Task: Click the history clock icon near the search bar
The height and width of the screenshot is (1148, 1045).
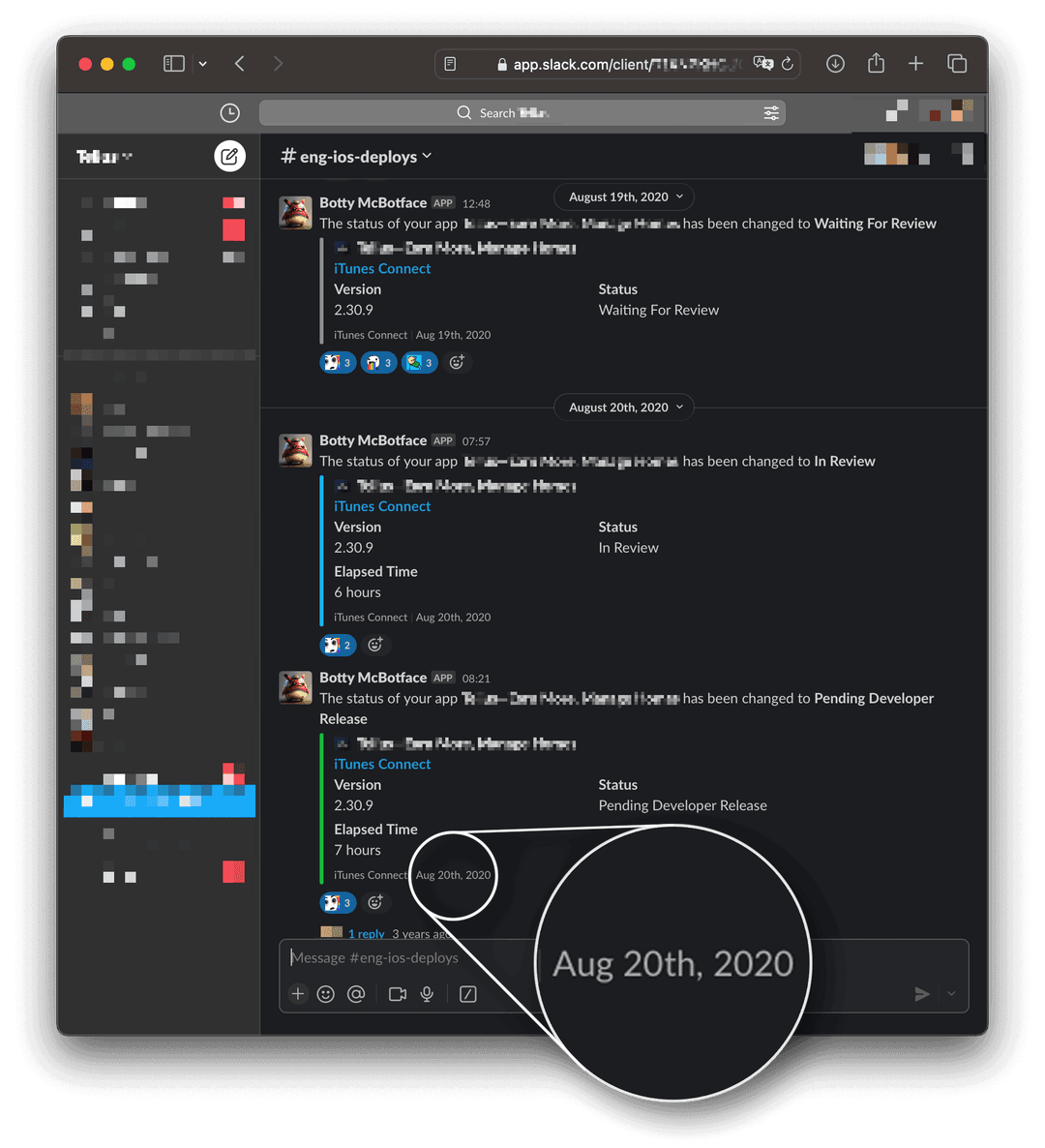Action: (229, 112)
